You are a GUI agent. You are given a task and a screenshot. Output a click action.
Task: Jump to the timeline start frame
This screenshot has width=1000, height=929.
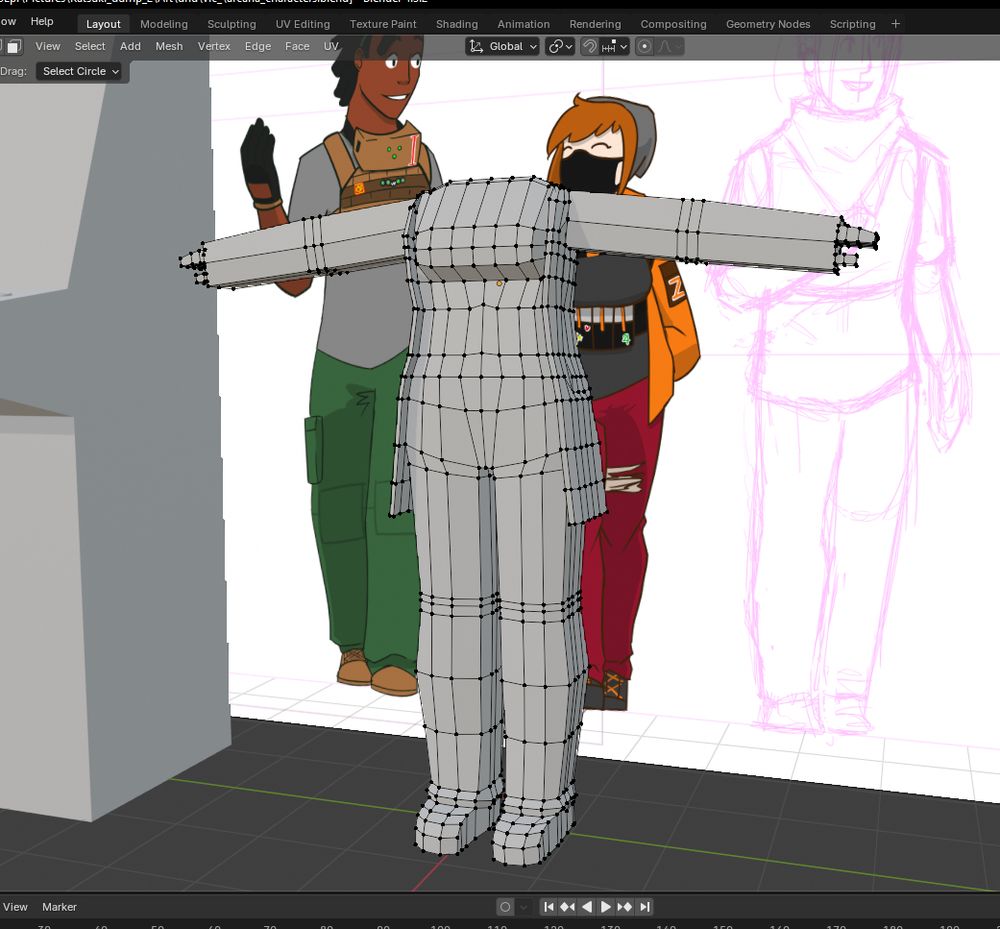pos(548,907)
